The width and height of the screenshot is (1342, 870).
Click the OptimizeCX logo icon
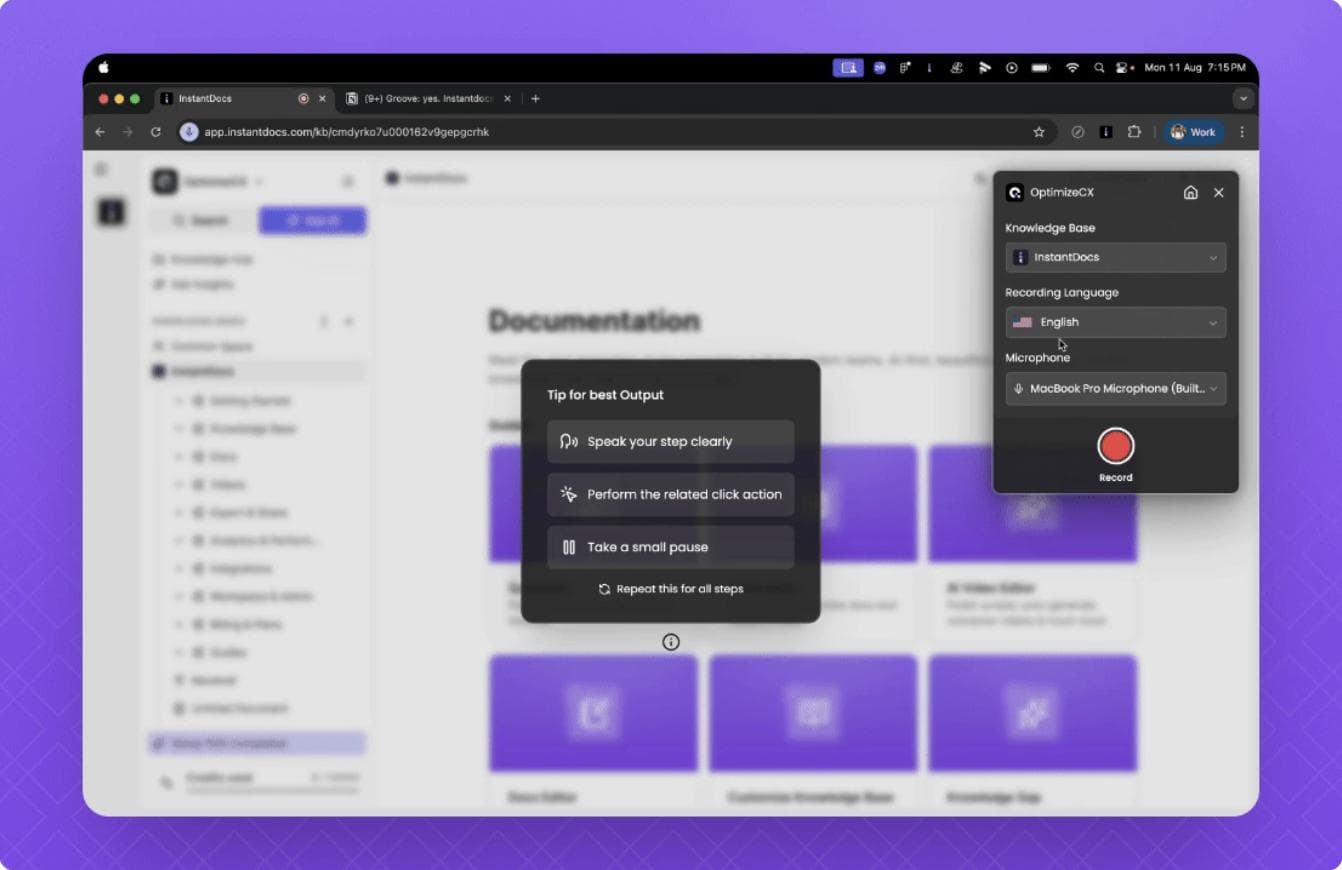1014,192
